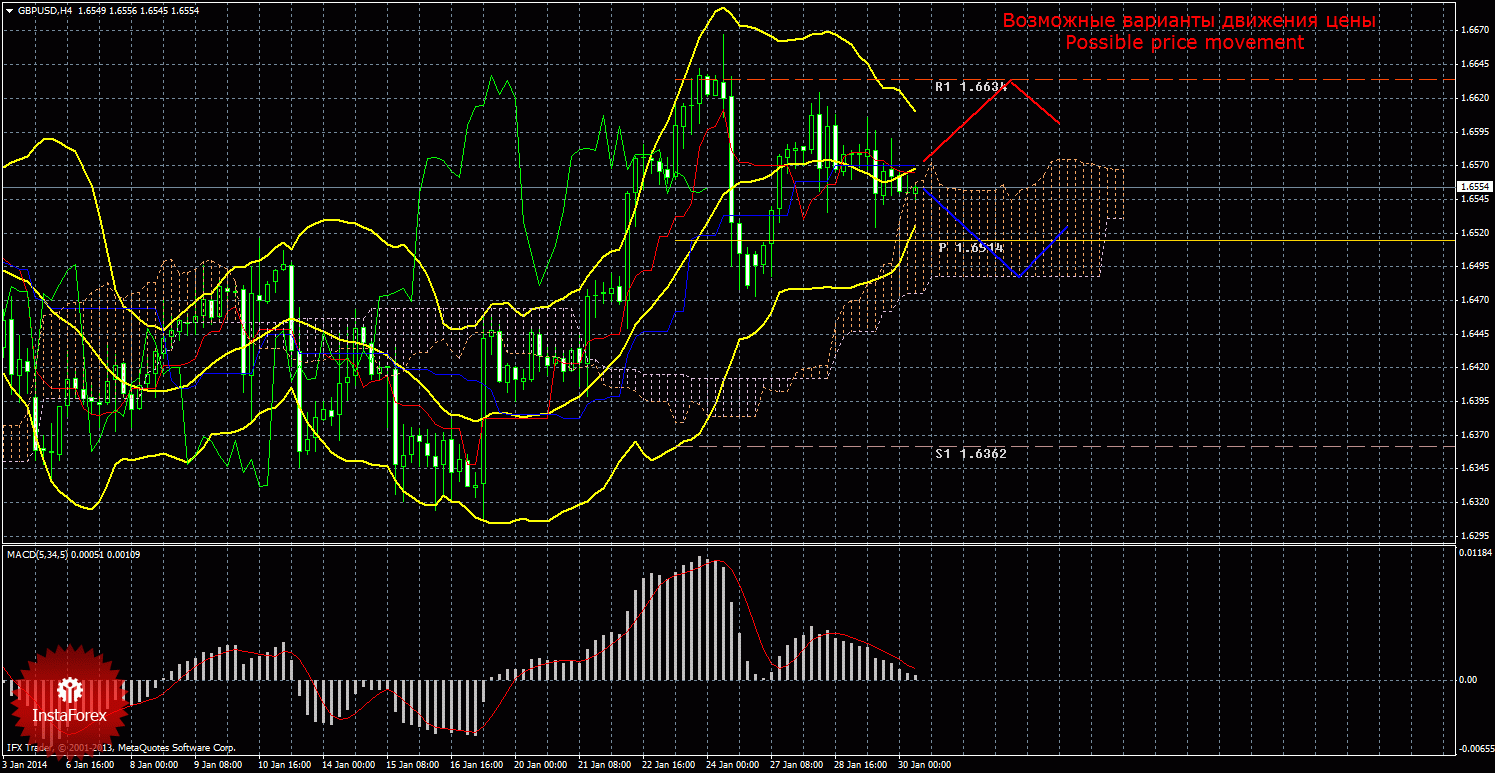The image size is (1495, 773).
Task: Click the '21 Jan 08:00' time label
Action: click(603, 765)
